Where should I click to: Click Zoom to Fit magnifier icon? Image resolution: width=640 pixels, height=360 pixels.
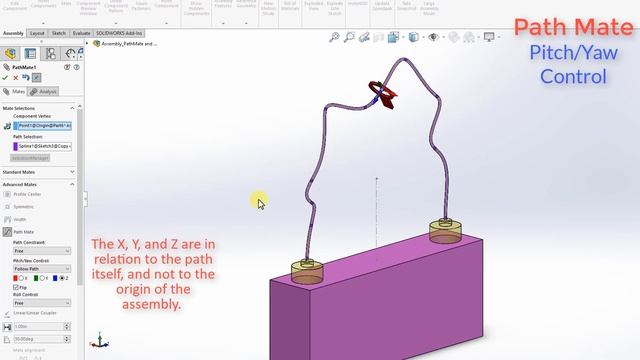click(334, 38)
